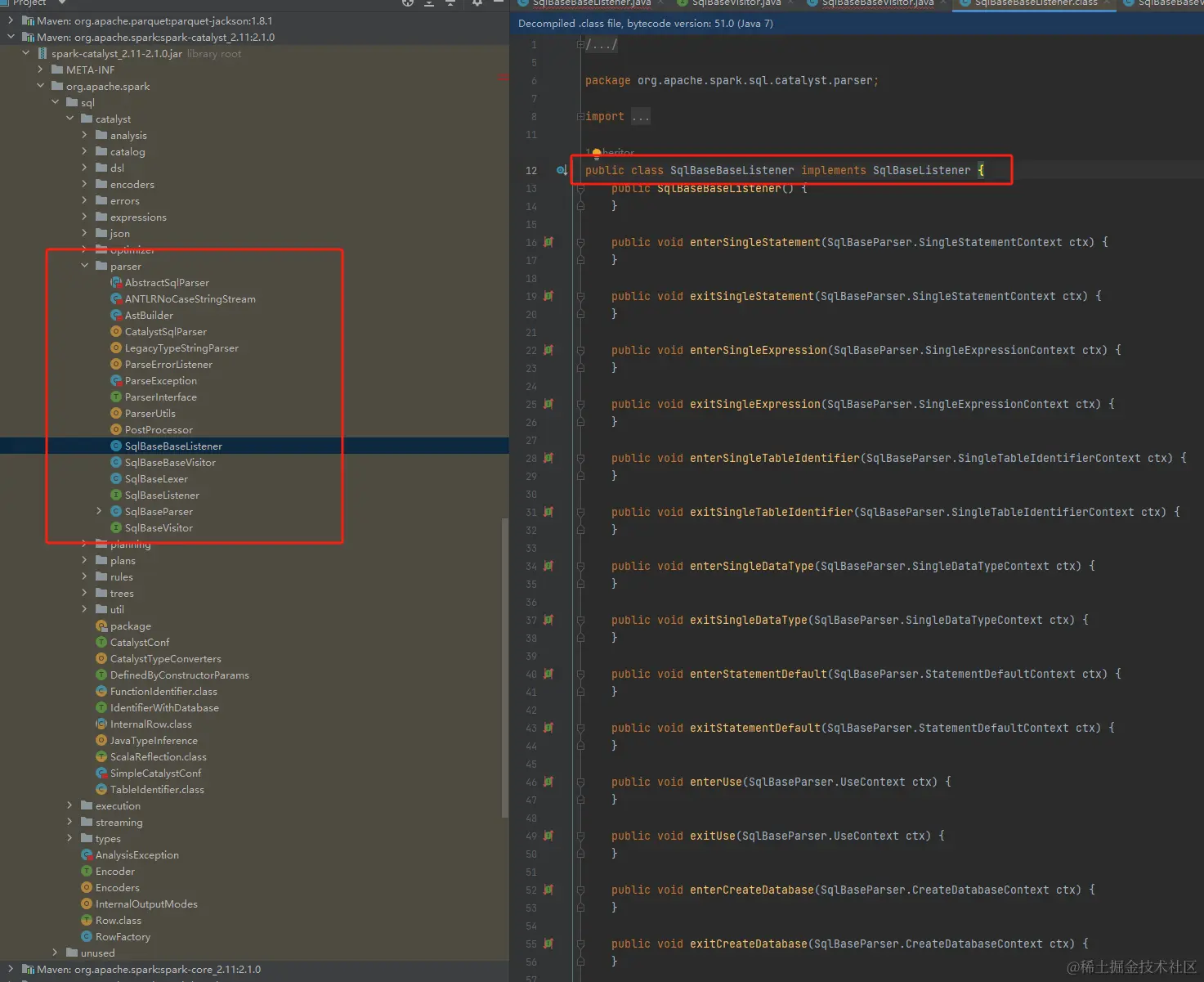Click gutter implements icon for enterSingleTableIdentifier

(x=548, y=458)
